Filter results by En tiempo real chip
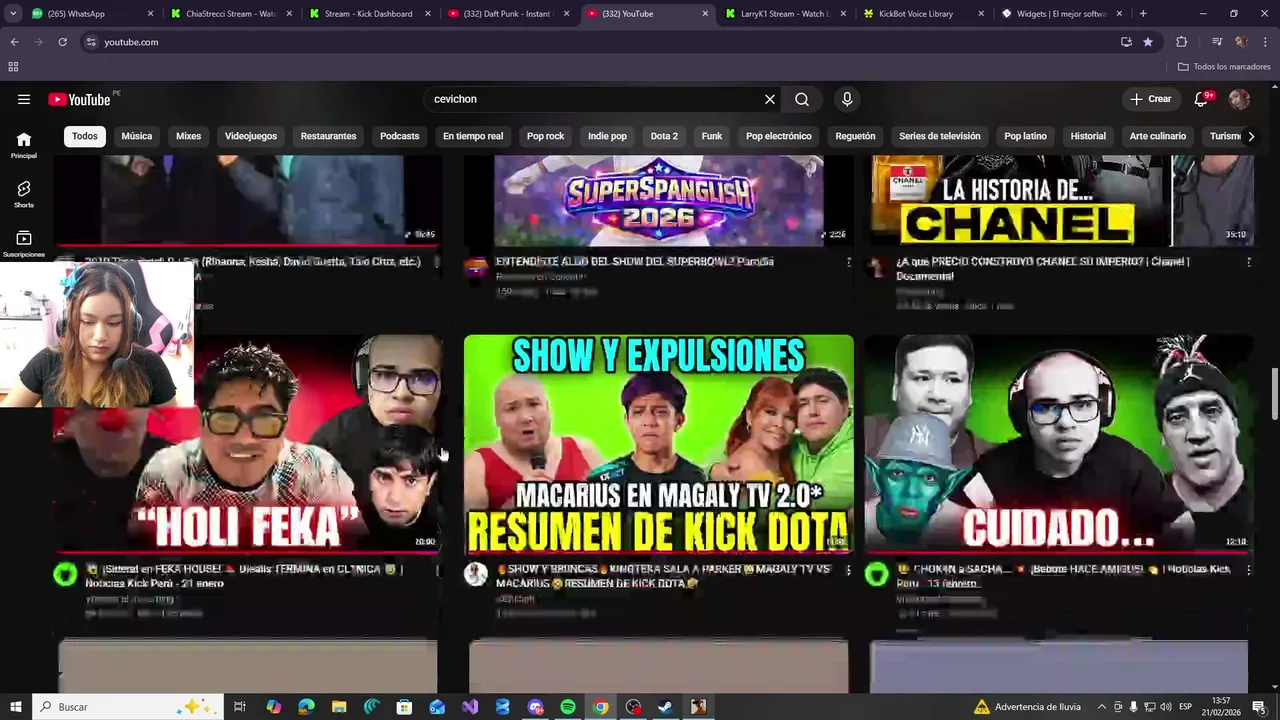The height and width of the screenshot is (720, 1280). (x=473, y=136)
